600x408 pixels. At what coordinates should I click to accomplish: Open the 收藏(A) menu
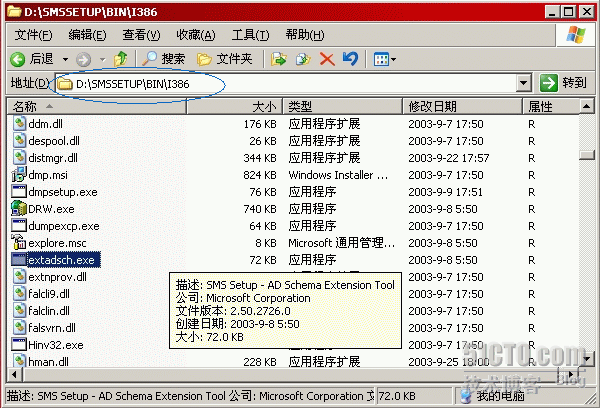coord(196,35)
